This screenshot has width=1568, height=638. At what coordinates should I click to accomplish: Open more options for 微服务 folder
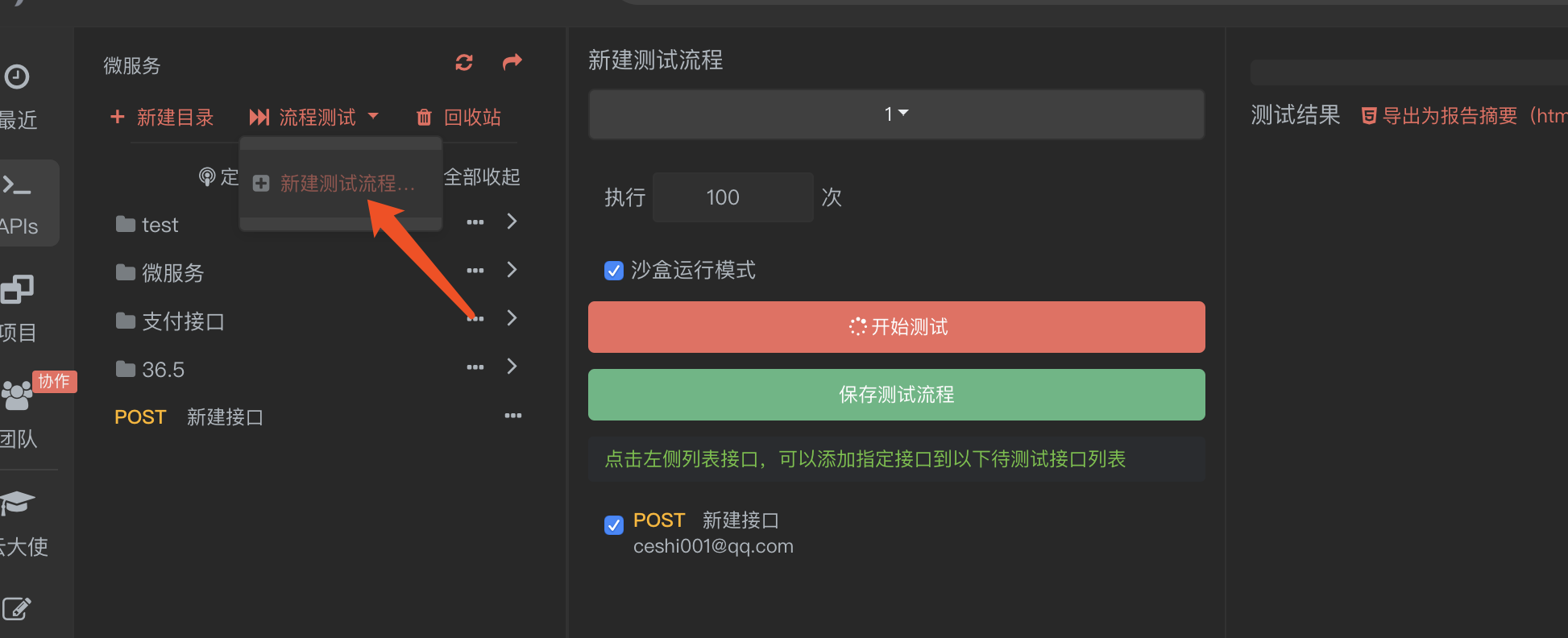[475, 270]
